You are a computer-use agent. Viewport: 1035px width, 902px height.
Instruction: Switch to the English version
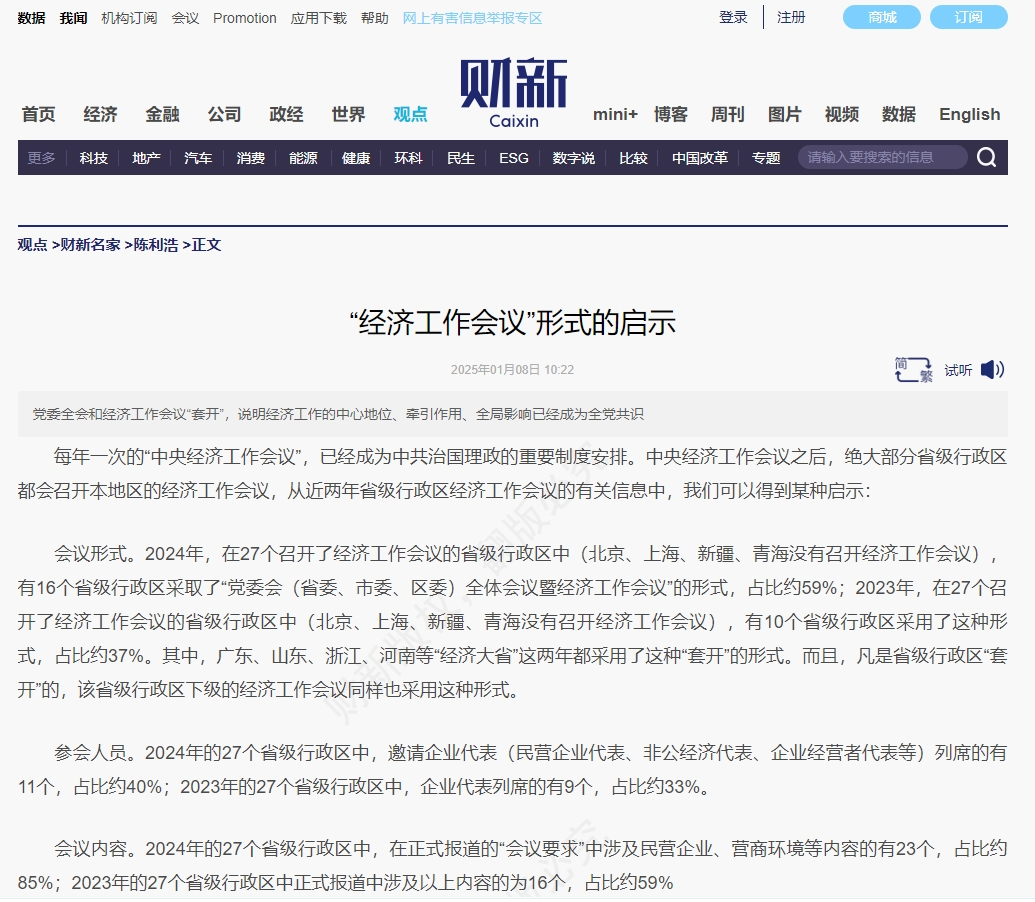[968, 114]
